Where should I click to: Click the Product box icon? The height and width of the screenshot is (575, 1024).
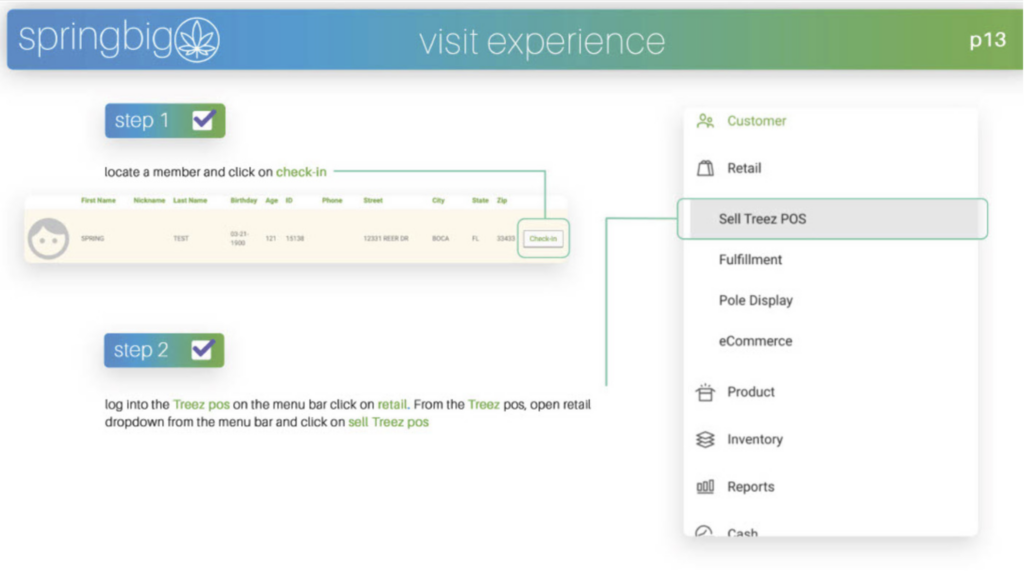click(705, 392)
